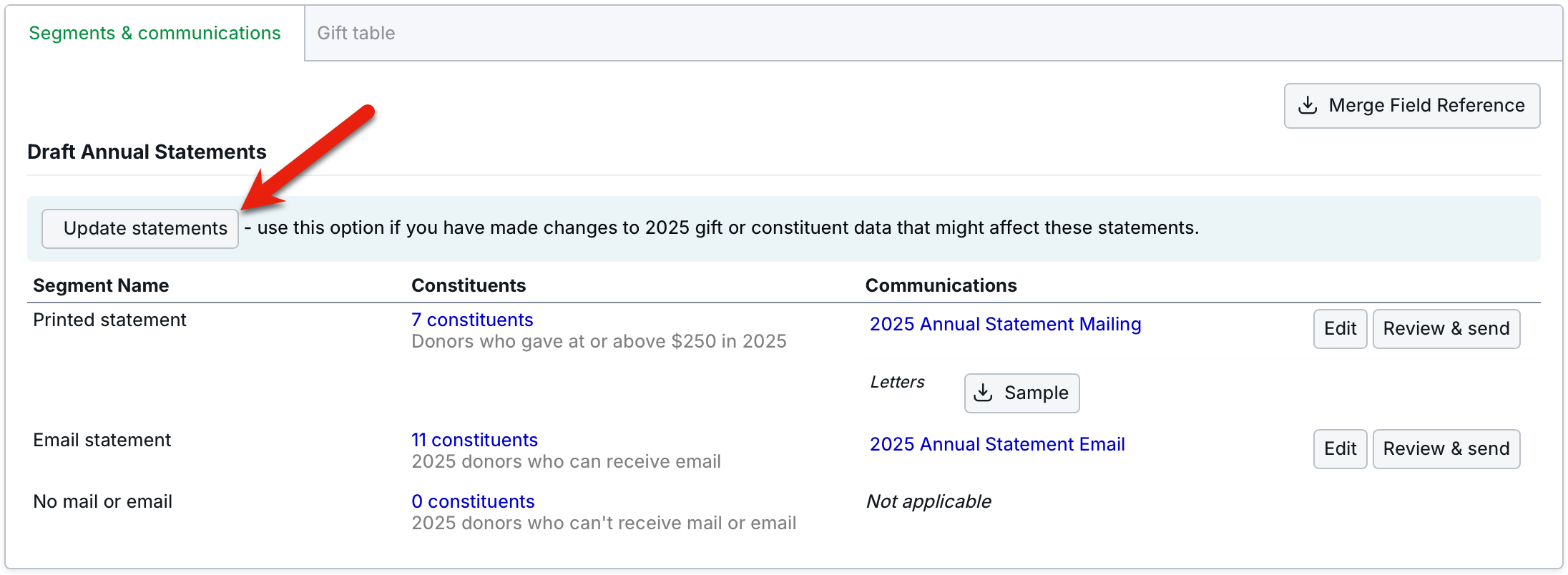Select the Segments & communications tab
Screen dimensions: 1568x575
point(155,33)
